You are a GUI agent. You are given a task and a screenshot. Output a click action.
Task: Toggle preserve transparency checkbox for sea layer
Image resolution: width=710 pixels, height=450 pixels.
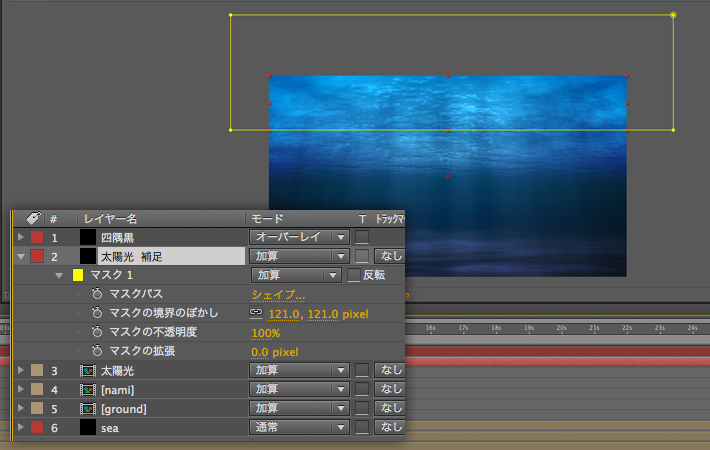pos(362,427)
